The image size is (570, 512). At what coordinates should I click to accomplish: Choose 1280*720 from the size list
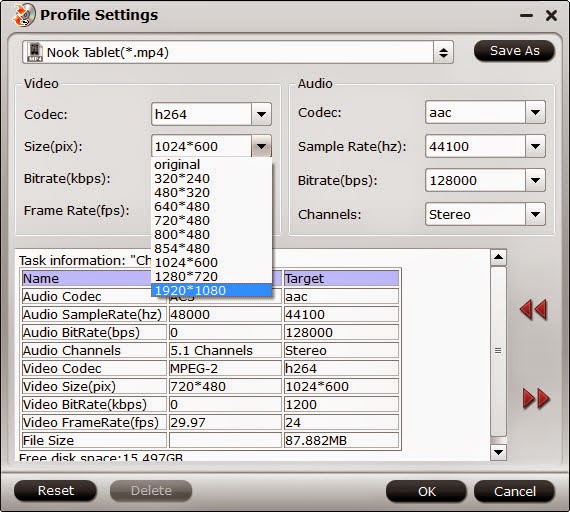(212, 276)
